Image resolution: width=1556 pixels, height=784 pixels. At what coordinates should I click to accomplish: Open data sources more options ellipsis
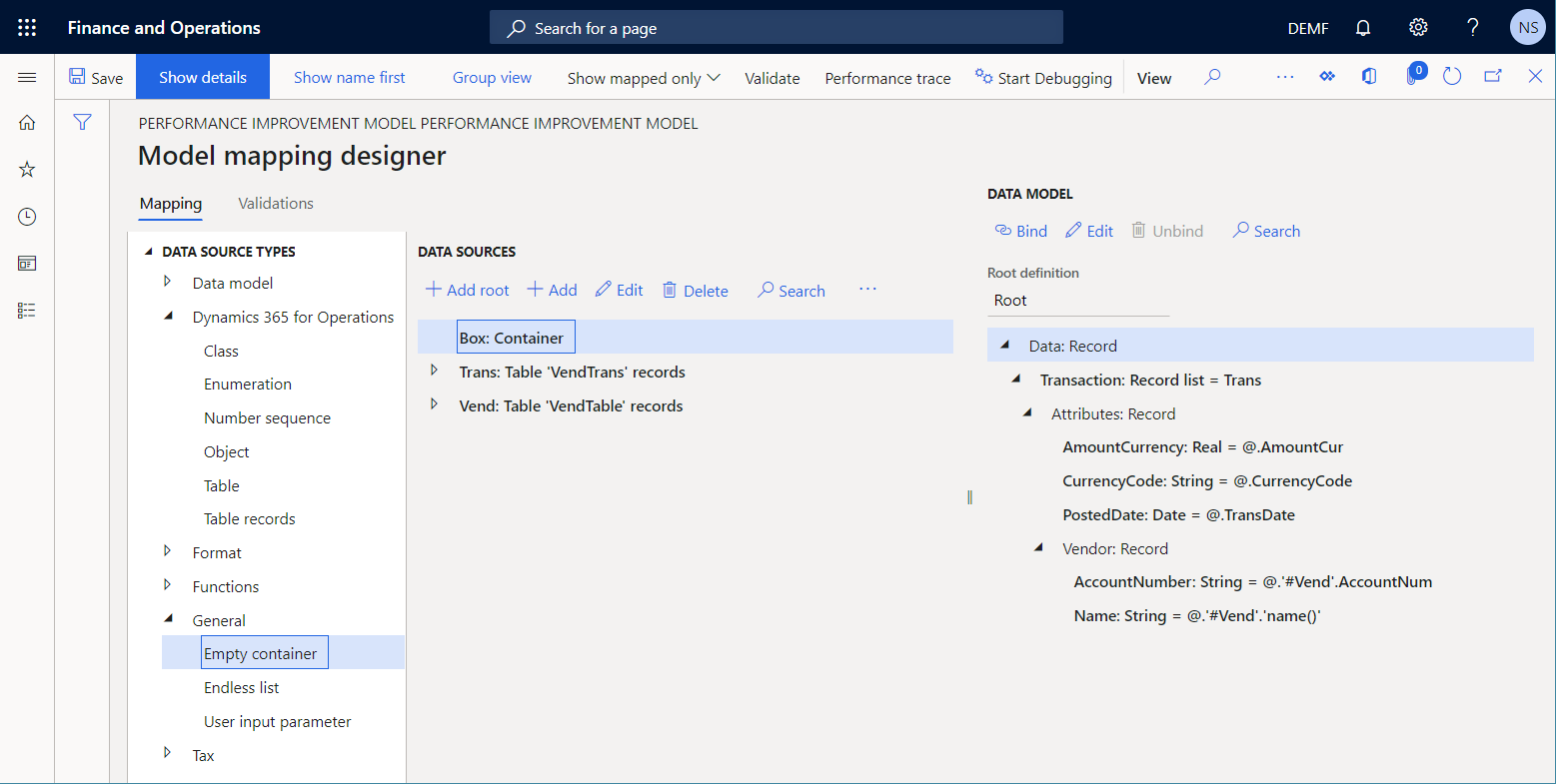coord(867,290)
